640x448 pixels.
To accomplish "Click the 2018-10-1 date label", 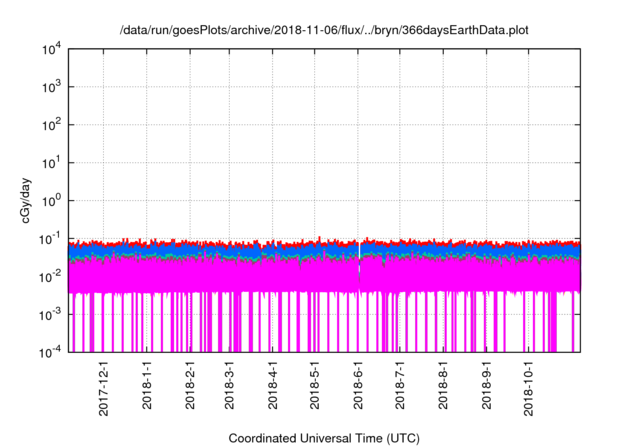I will coord(529,388).
